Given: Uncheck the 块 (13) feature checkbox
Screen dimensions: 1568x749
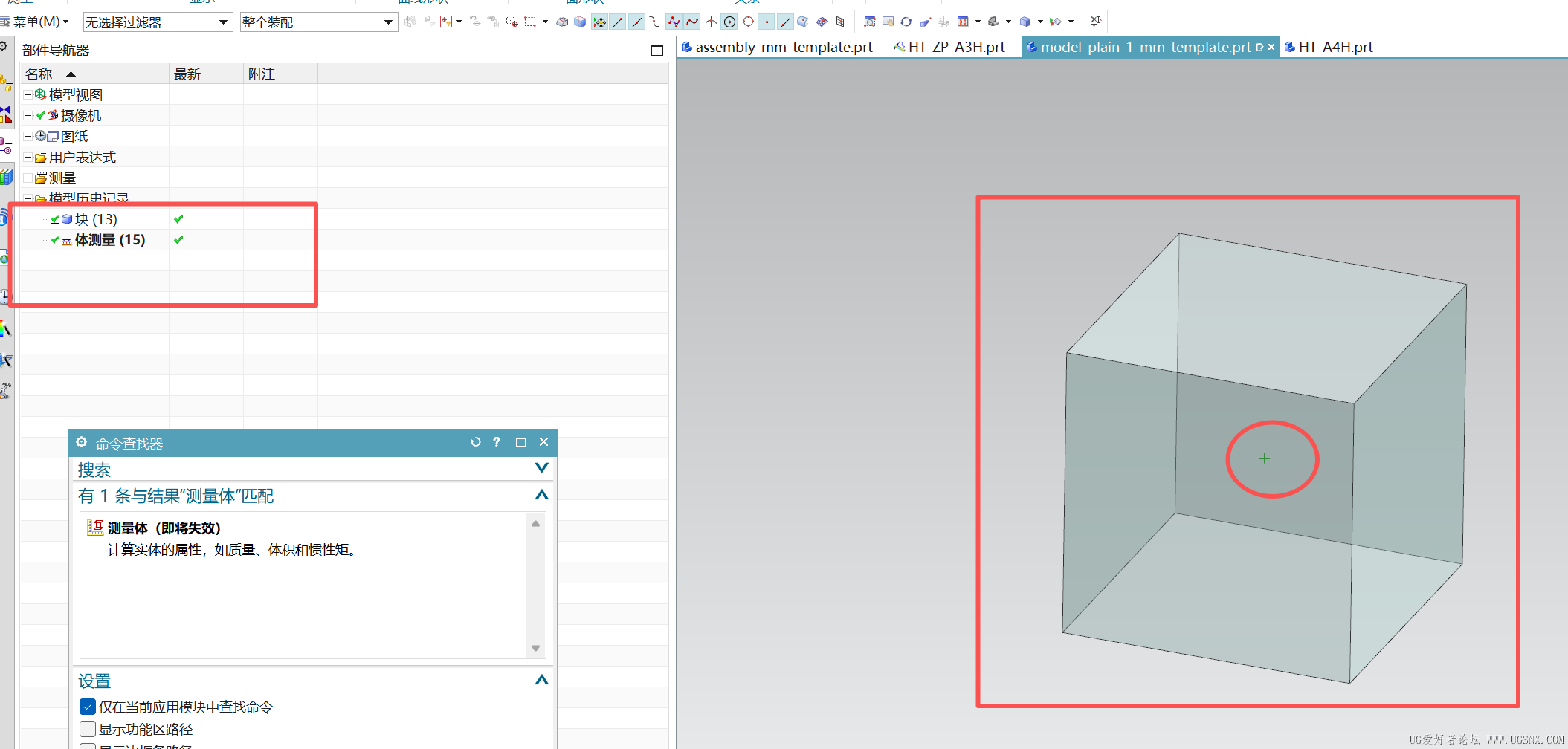Looking at the screenshot, I should (55, 219).
